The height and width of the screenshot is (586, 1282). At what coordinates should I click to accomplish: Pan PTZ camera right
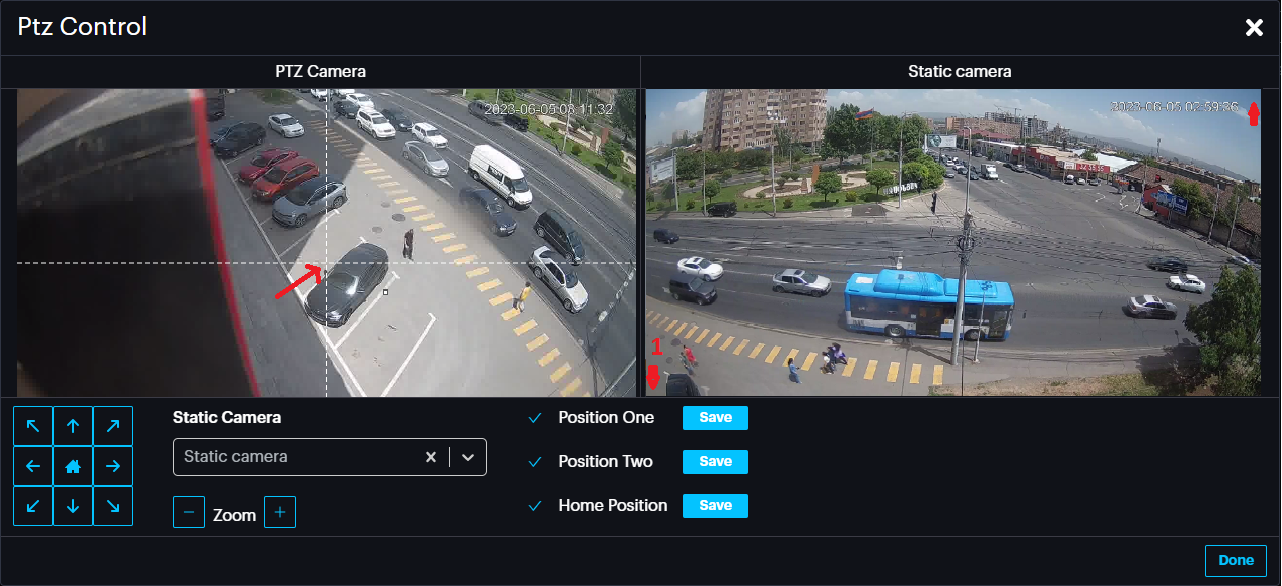(113, 466)
